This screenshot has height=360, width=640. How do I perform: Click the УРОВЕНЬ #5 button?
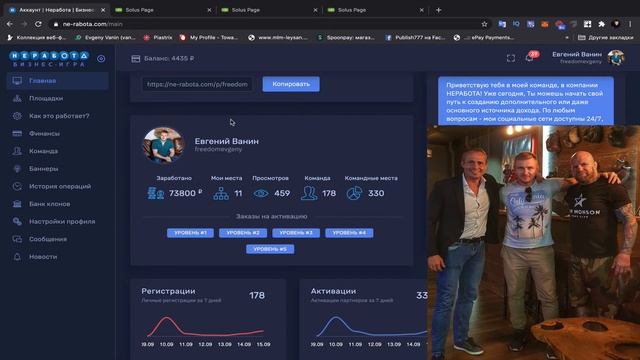[x=270, y=249]
